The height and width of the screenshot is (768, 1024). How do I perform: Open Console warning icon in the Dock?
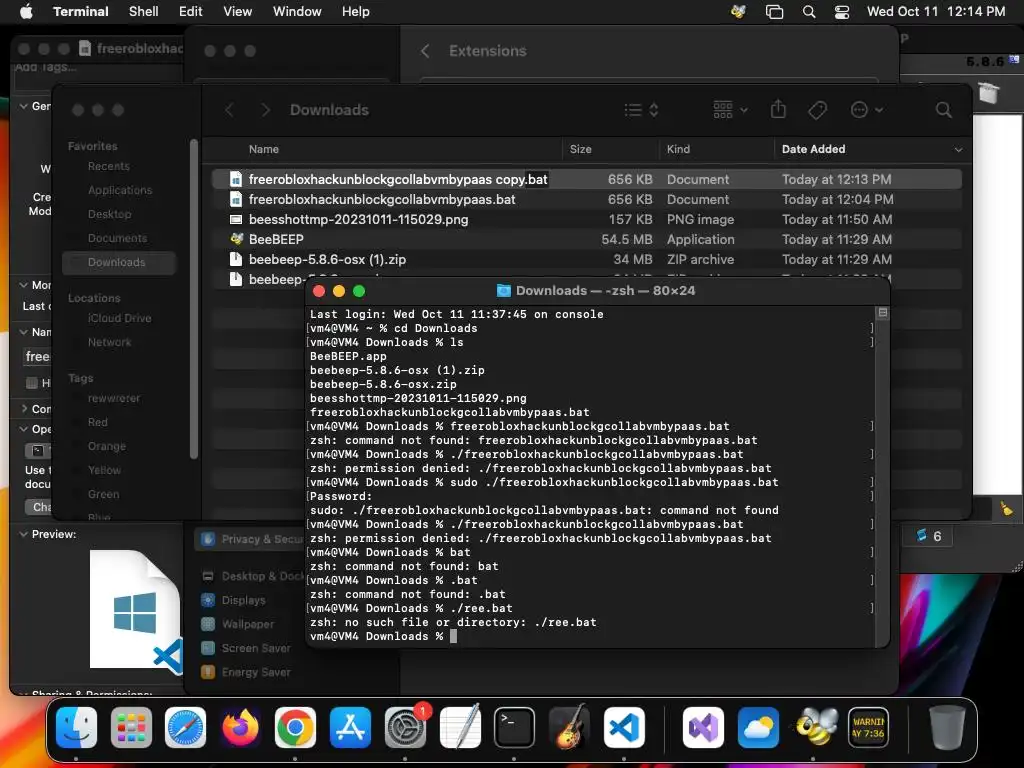pyautogui.click(x=868, y=727)
